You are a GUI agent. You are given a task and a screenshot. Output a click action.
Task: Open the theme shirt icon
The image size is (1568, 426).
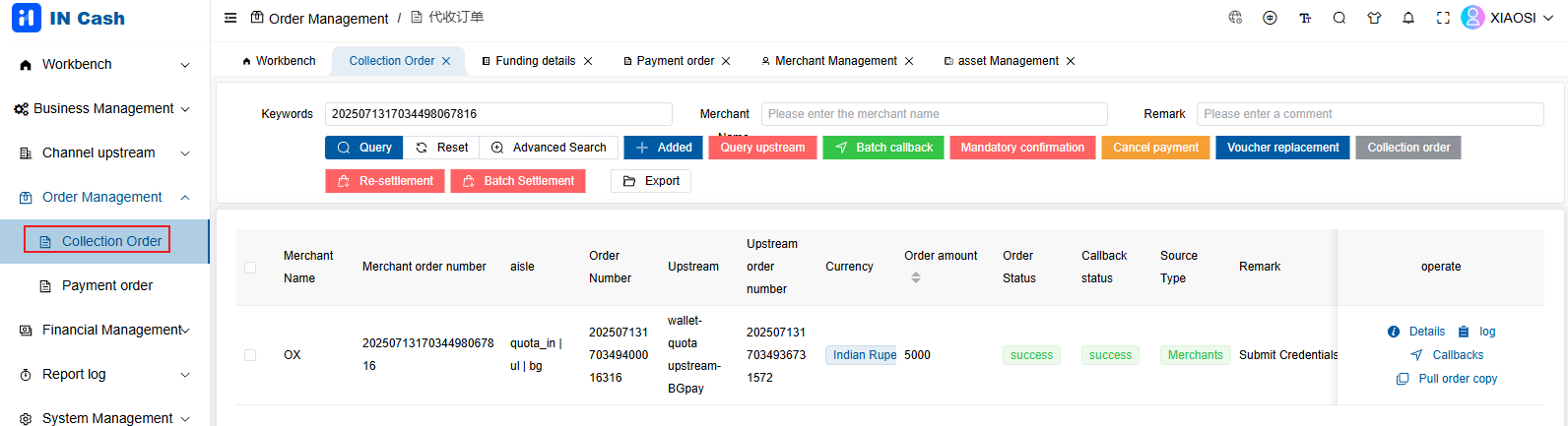[1374, 18]
